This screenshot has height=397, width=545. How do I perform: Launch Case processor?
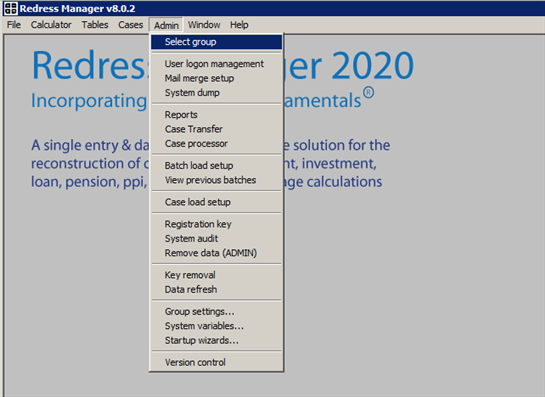pos(217,144)
